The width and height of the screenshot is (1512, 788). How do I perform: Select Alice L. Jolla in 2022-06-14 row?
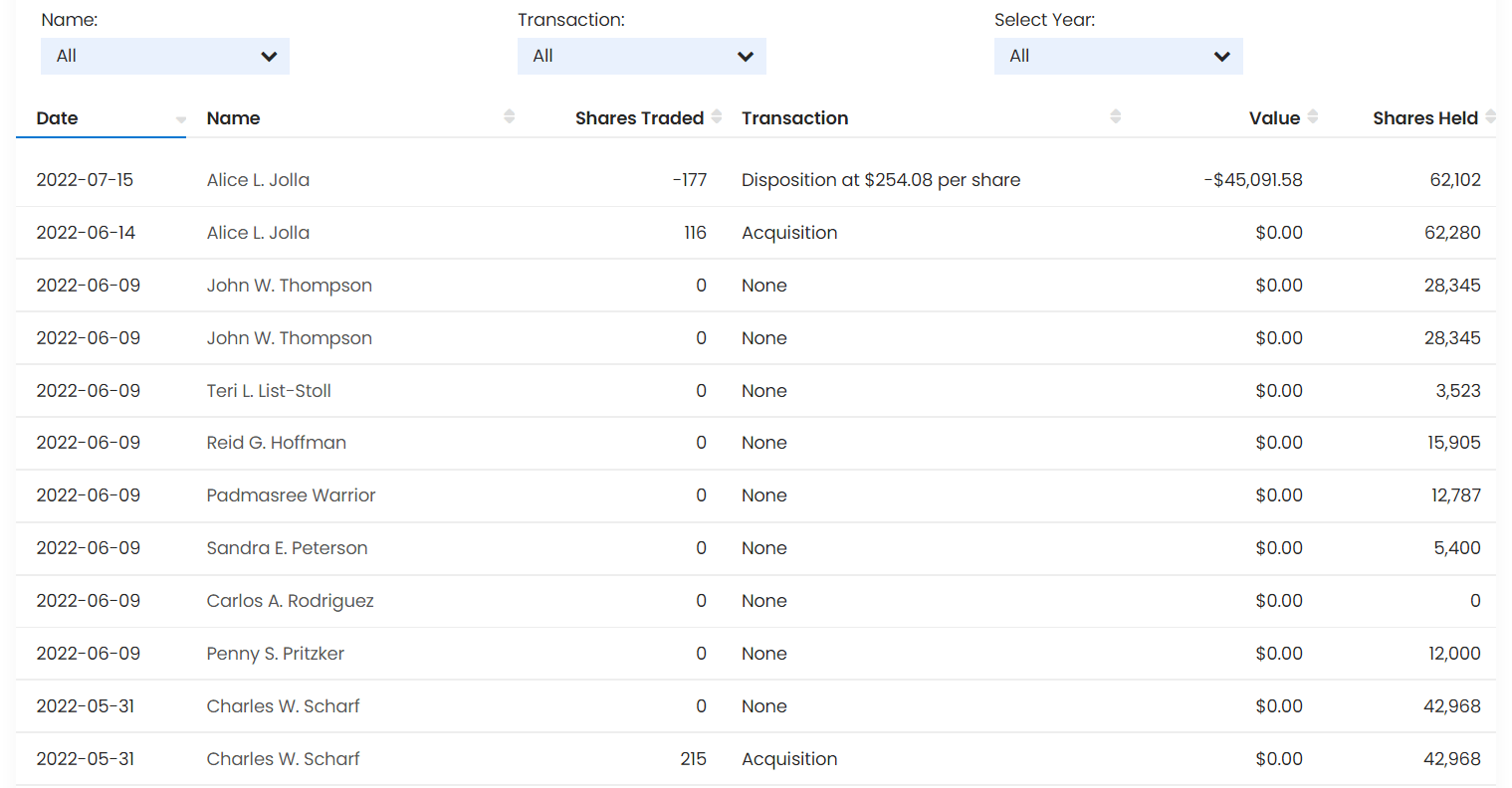(x=258, y=233)
